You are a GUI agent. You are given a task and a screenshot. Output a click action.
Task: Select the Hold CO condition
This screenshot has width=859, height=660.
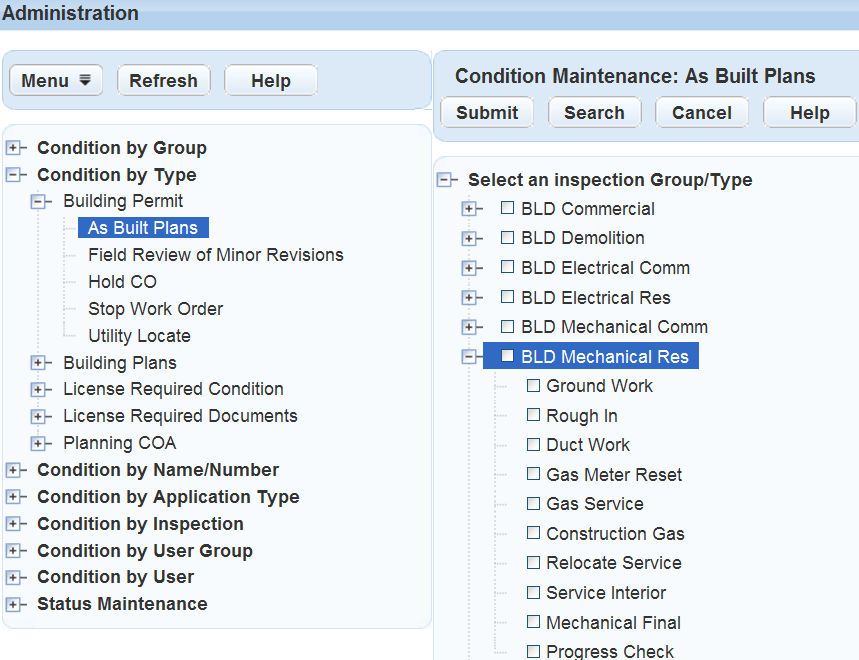coord(122,282)
